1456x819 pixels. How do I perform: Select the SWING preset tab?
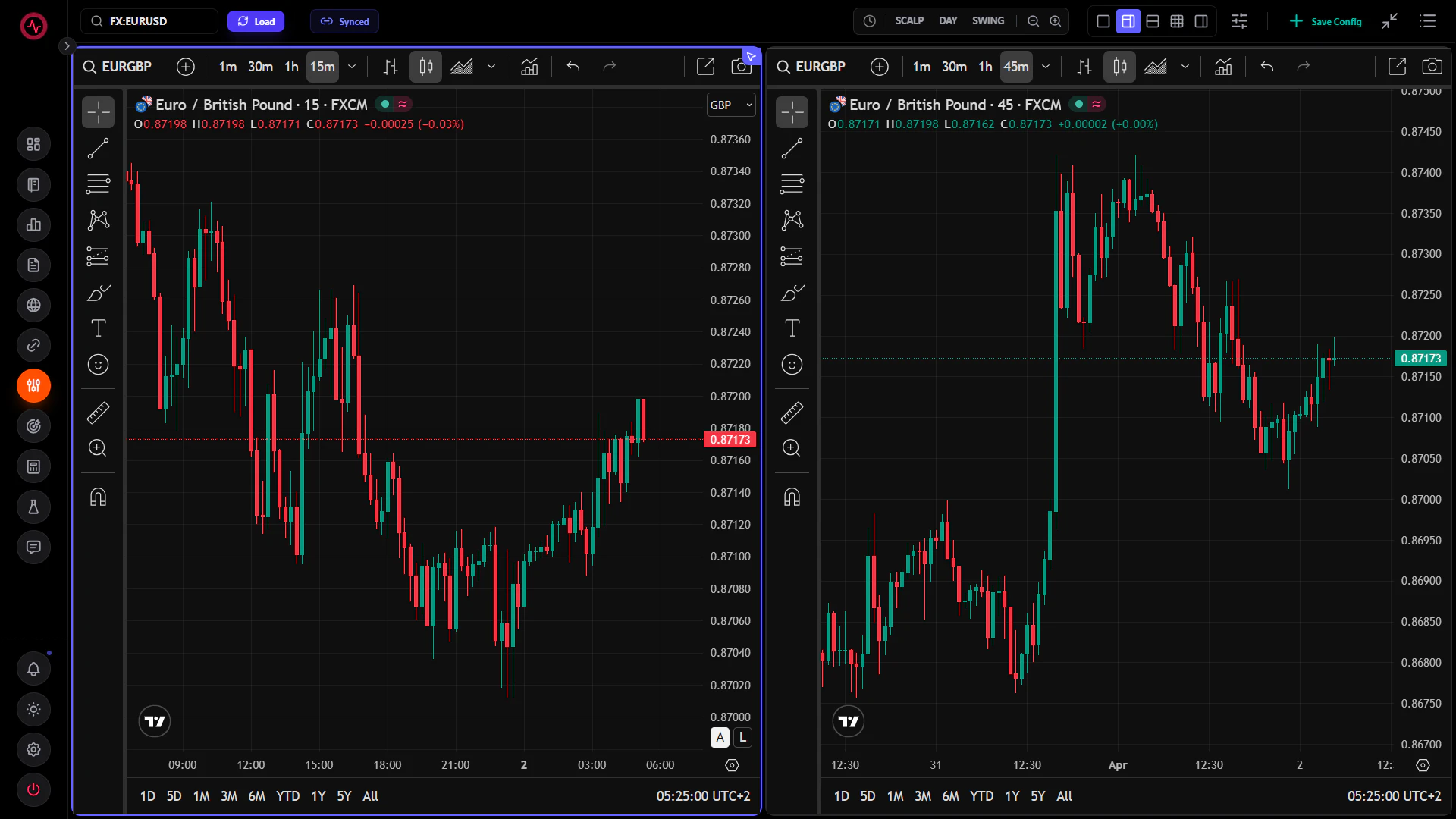click(x=987, y=21)
